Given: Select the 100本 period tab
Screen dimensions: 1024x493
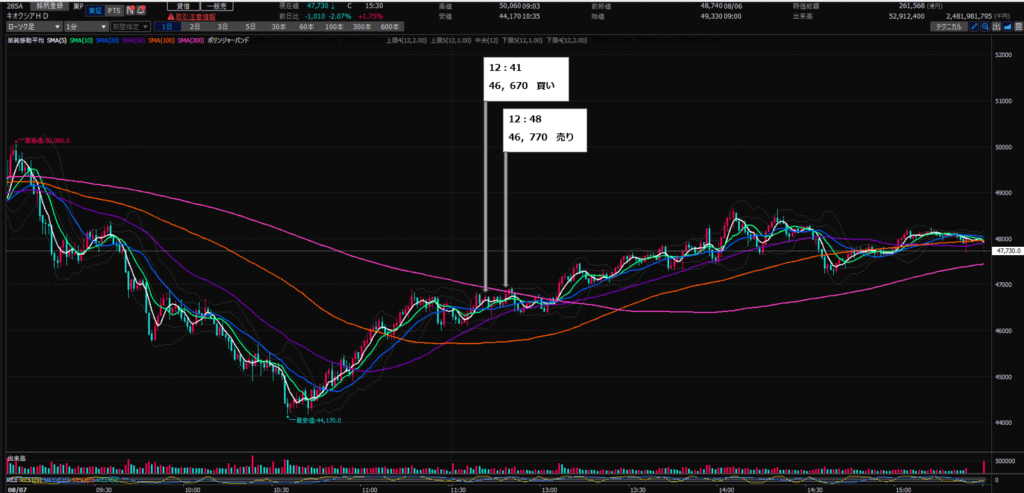Looking at the screenshot, I should point(334,27).
